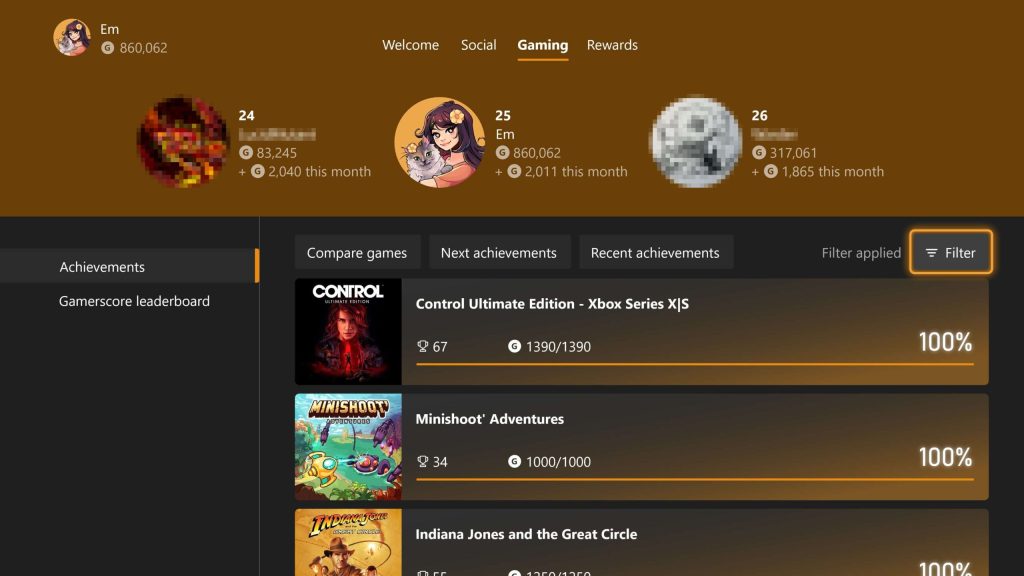Open Indiana Jones and the Great Circle title
This screenshot has height=576, width=1024.
click(x=526, y=534)
